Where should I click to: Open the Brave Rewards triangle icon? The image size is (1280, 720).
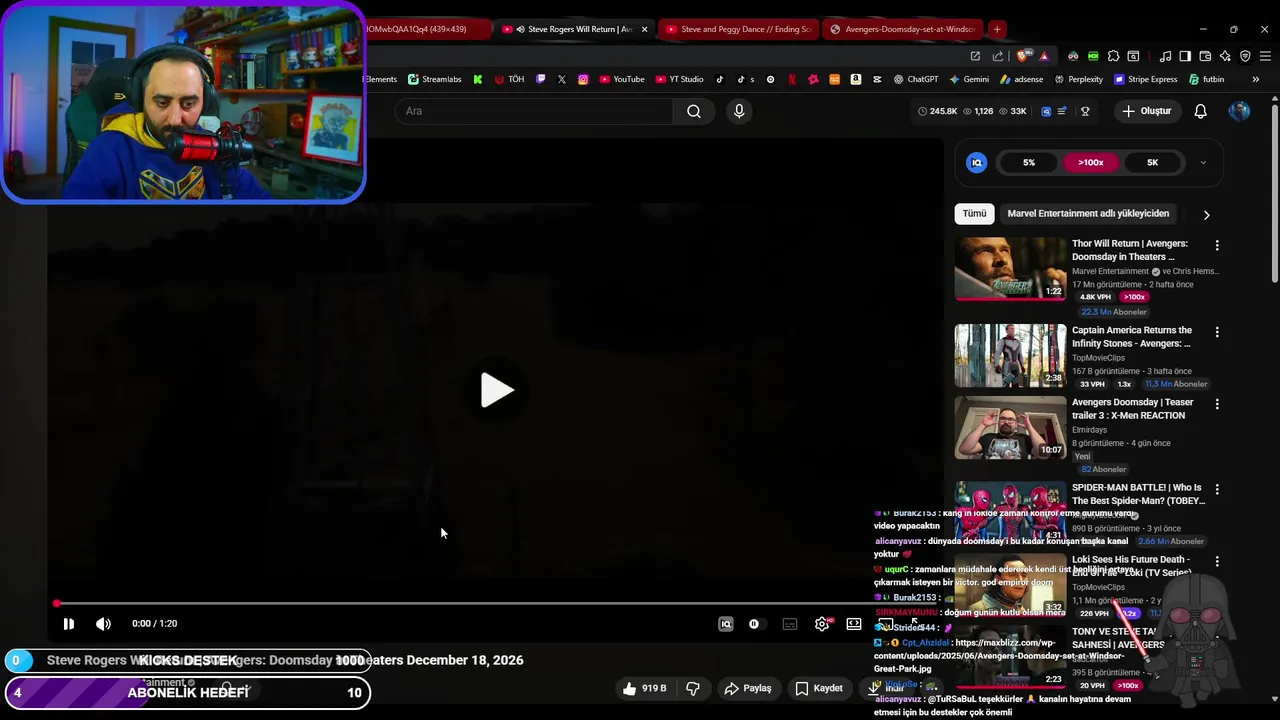click(1044, 56)
